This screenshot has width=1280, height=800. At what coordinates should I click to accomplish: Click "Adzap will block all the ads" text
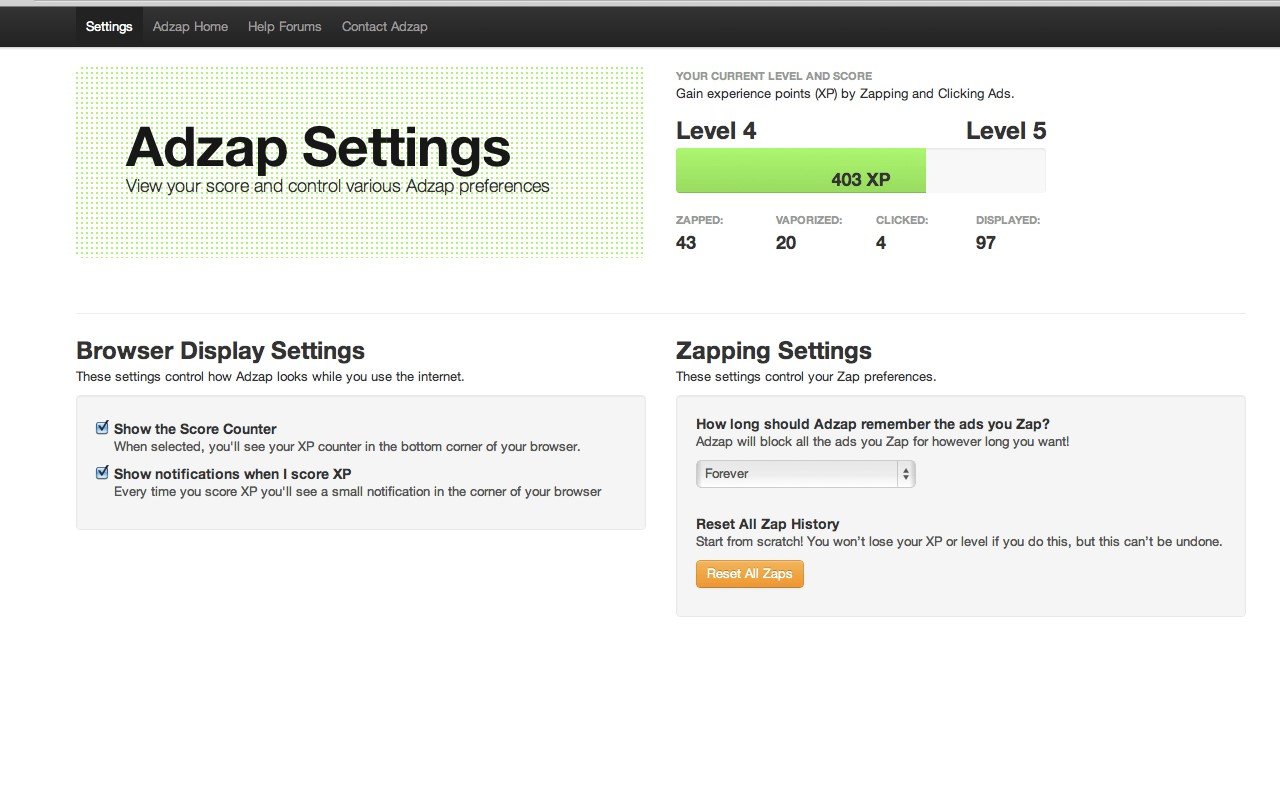point(883,441)
